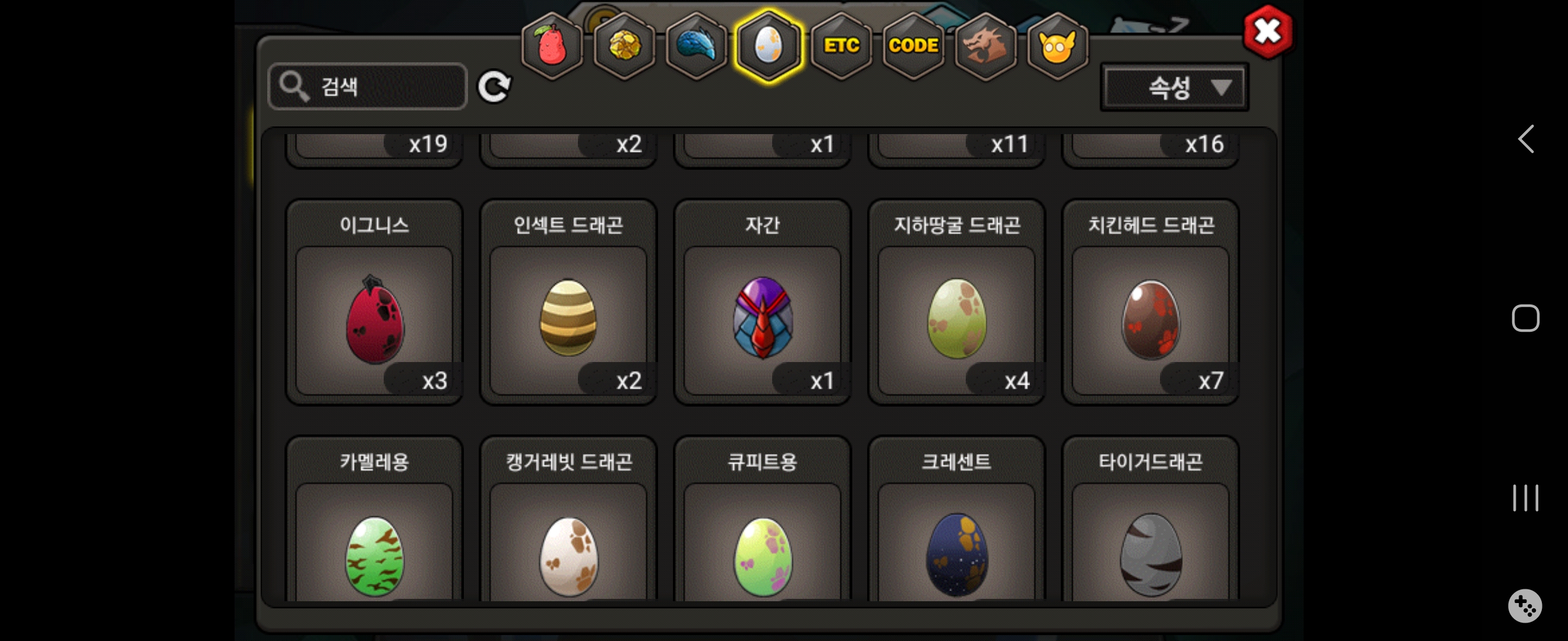1568x641 pixels.
Task: Open the Android recent apps button
Action: tap(1525, 497)
